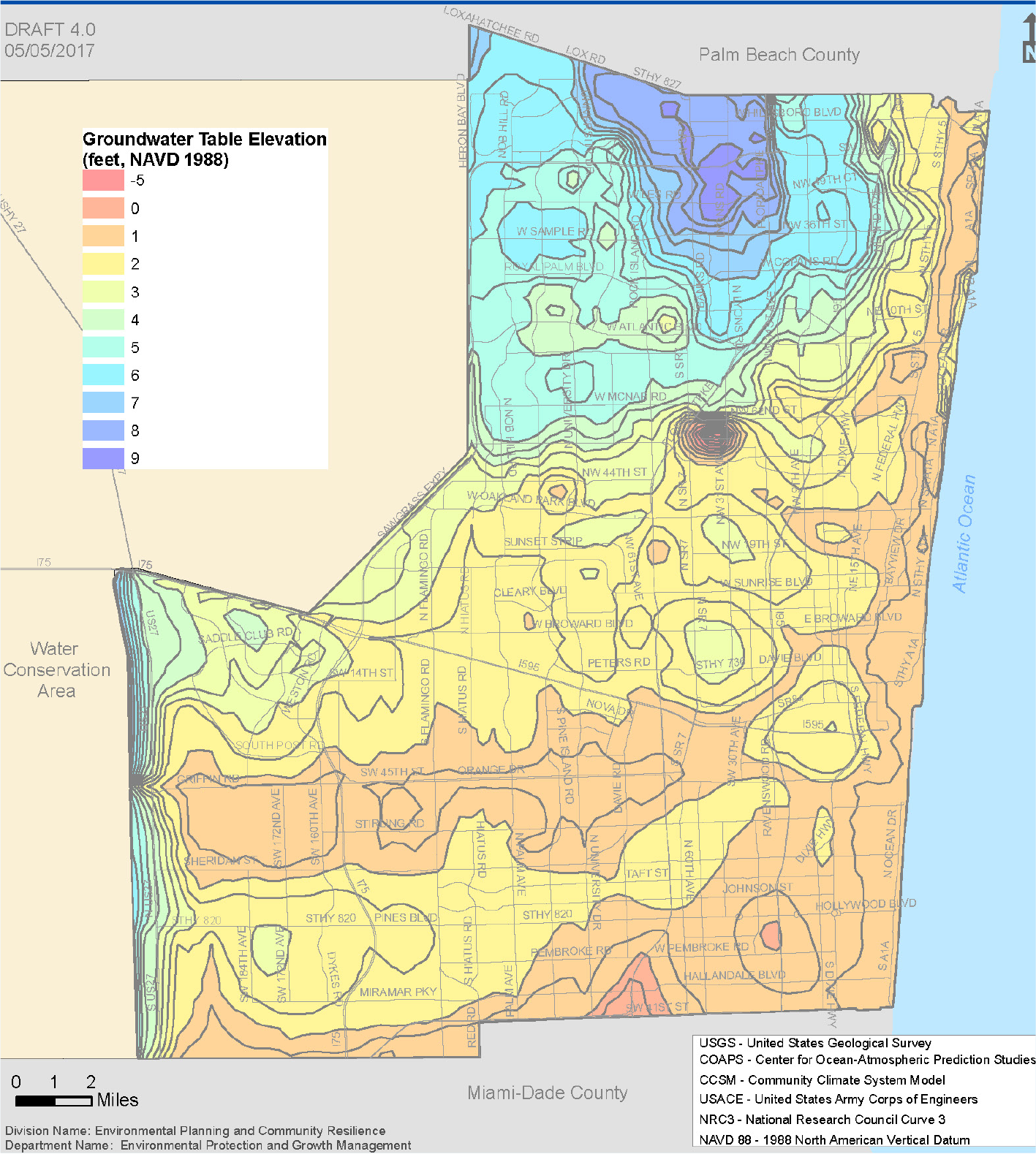Pick the 7 feet legend swatch
The height and width of the screenshot is (1154, 1036).
[103, 403]
